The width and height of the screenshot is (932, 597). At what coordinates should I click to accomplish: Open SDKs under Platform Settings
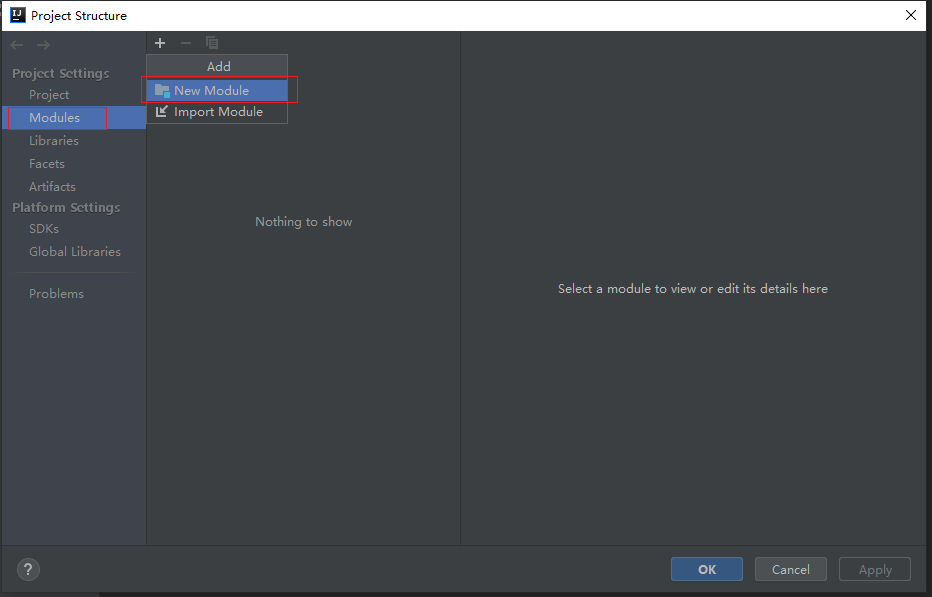tap(44, 229)
